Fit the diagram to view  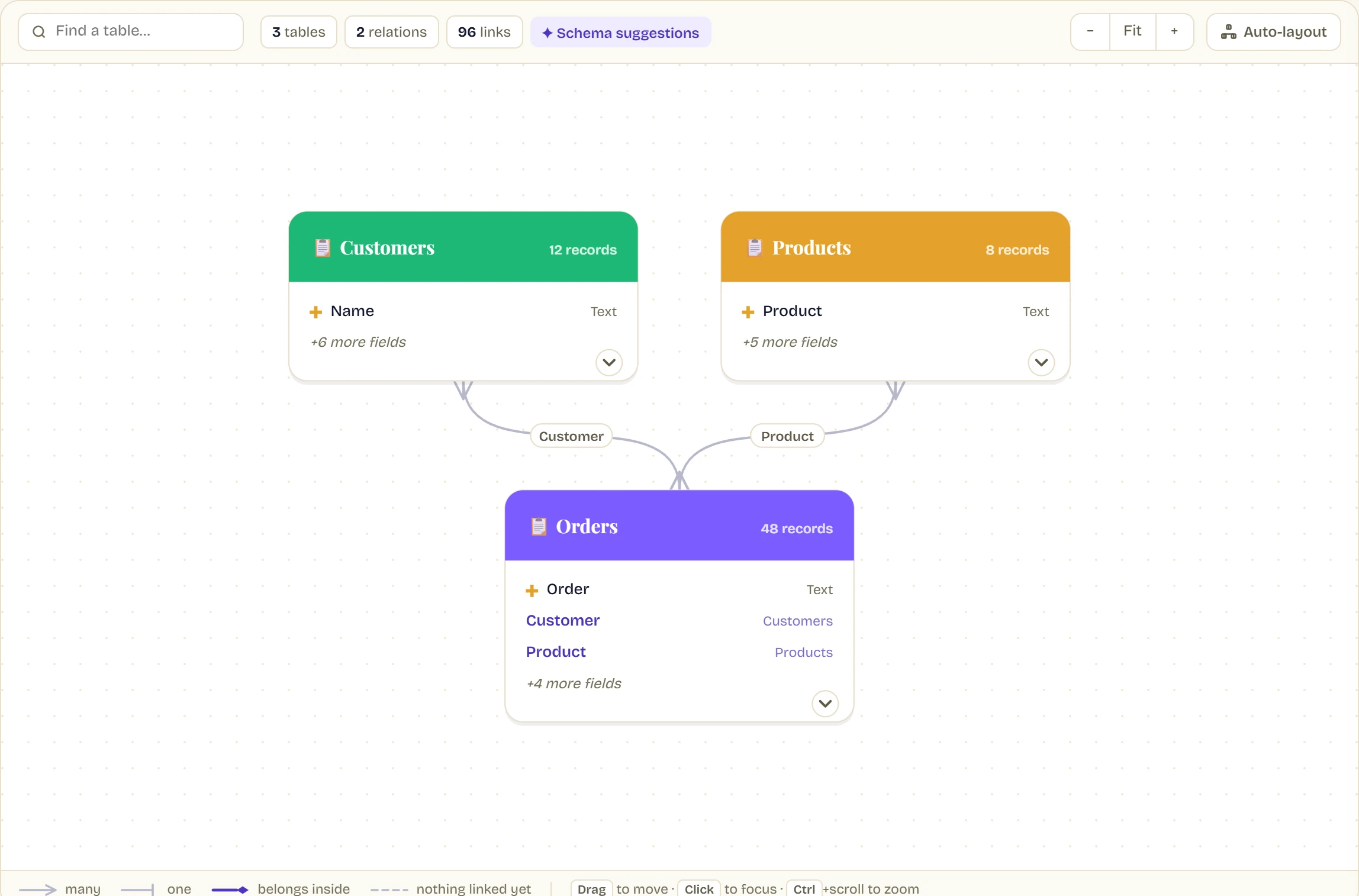[1132, 31]
